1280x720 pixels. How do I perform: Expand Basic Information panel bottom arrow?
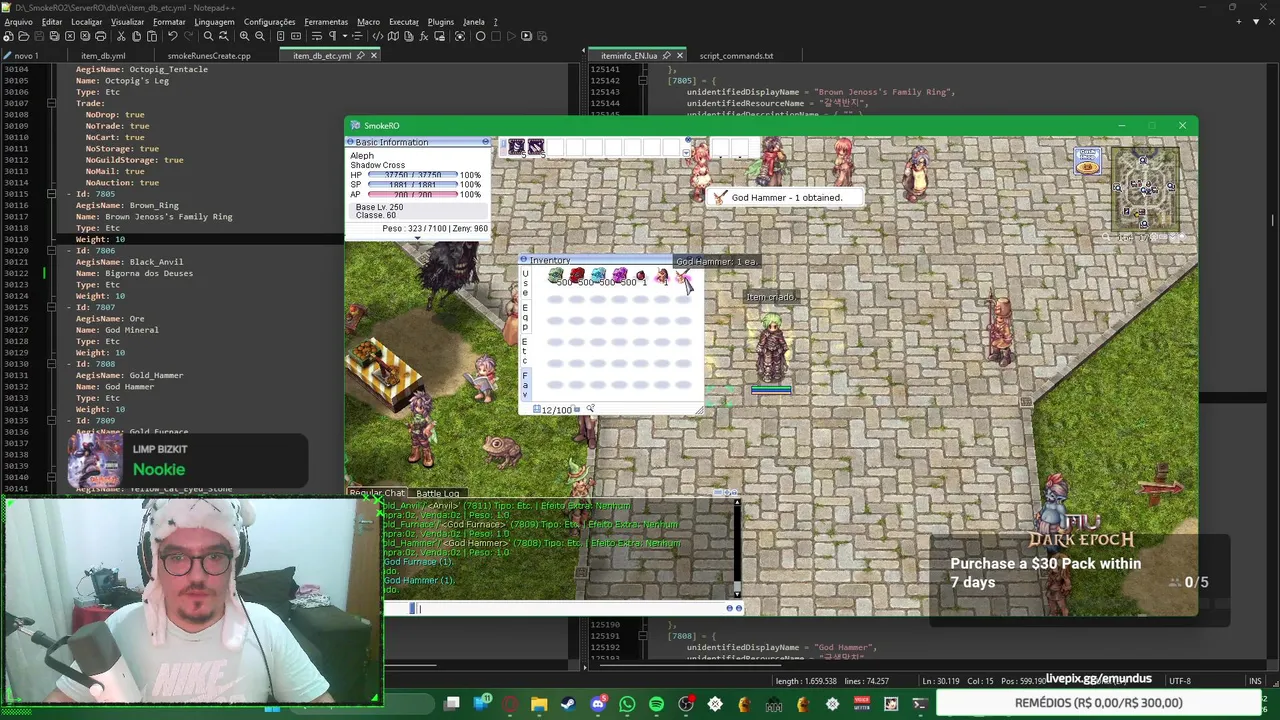tap(418, 238)
